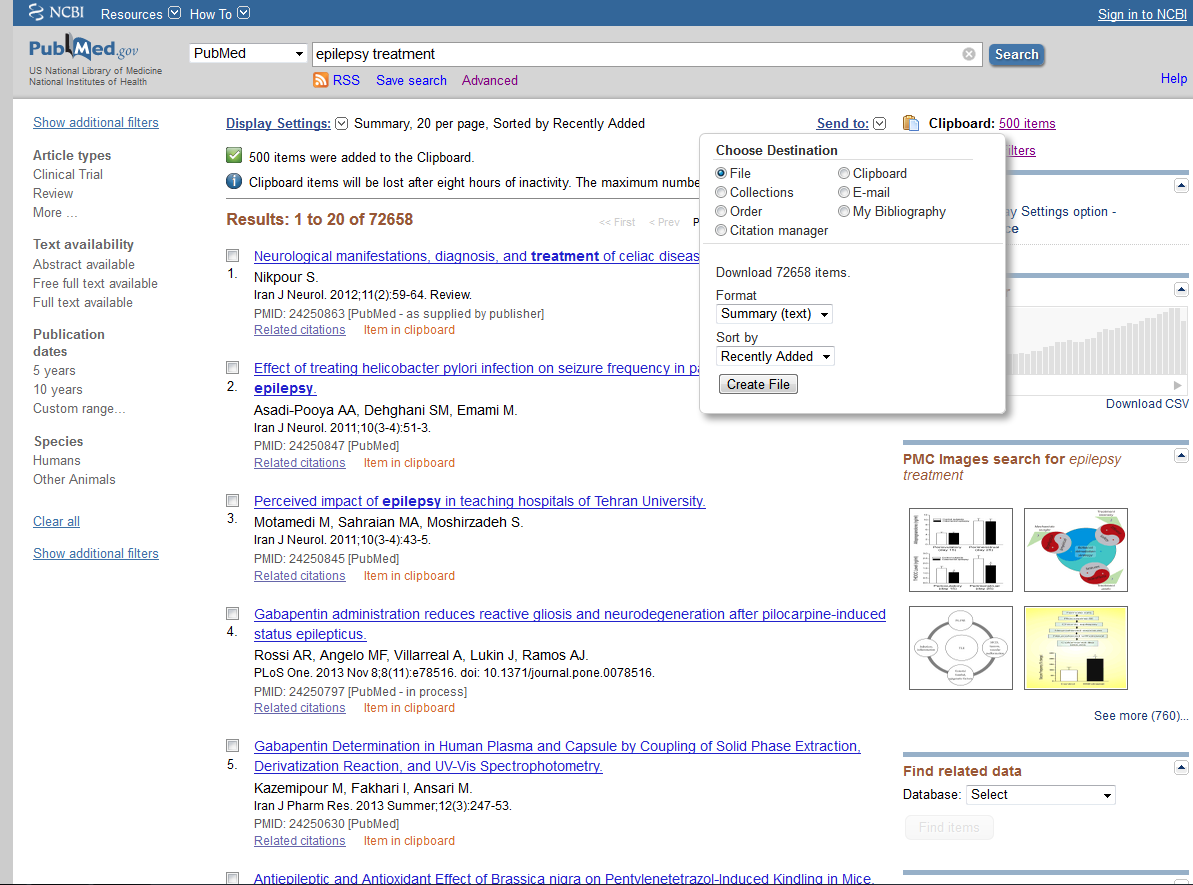Click the Clear all filters link
Screen dimensions: 1193x885
(56, 521)
